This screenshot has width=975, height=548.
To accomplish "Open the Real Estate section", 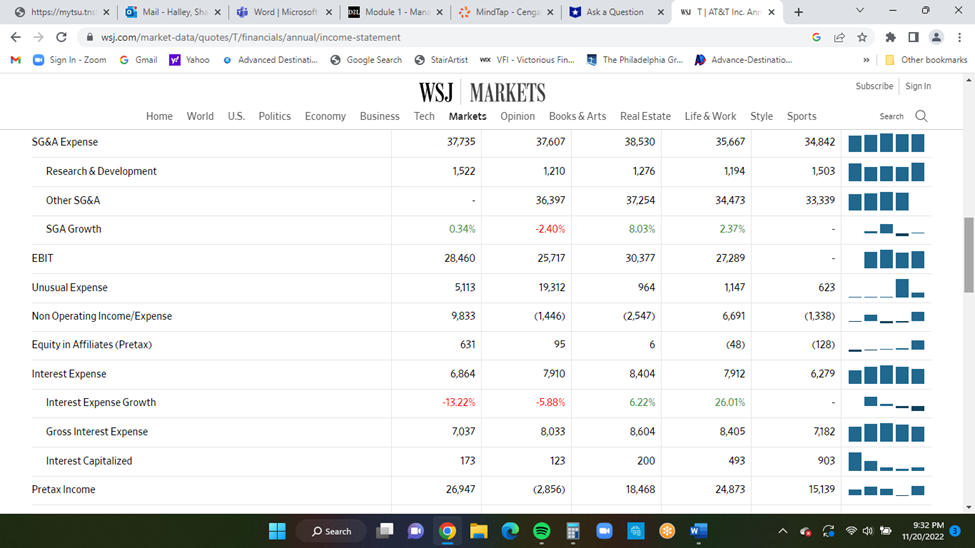I will pos(645,116).
